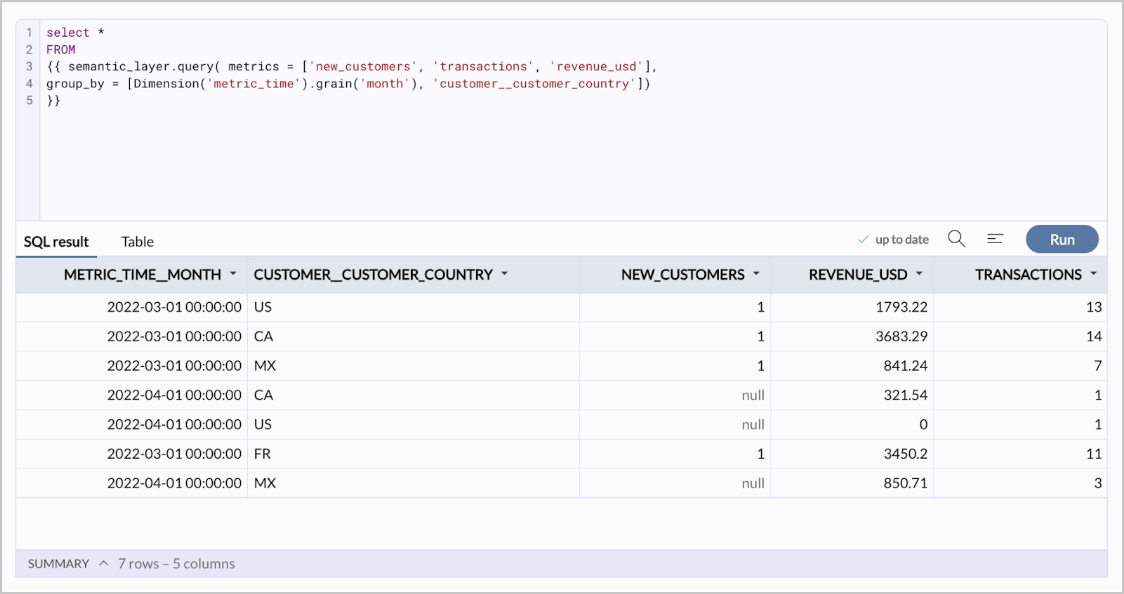Select revenue cell 321.54
The image size is (1124, 594).
pyautogui.click(x=852, y=396)
